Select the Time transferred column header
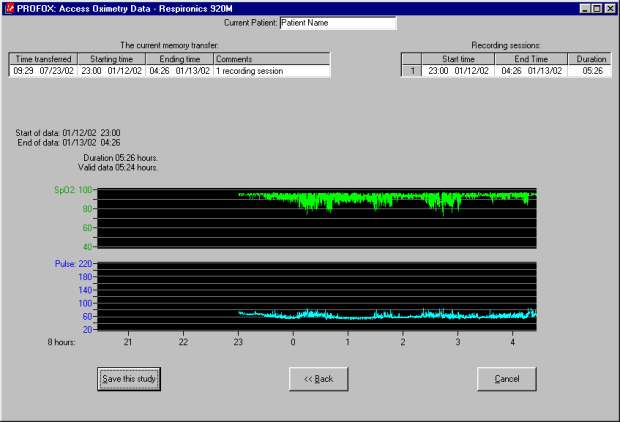The height and width of the screenshot is (422, 620). click(43, 59)
